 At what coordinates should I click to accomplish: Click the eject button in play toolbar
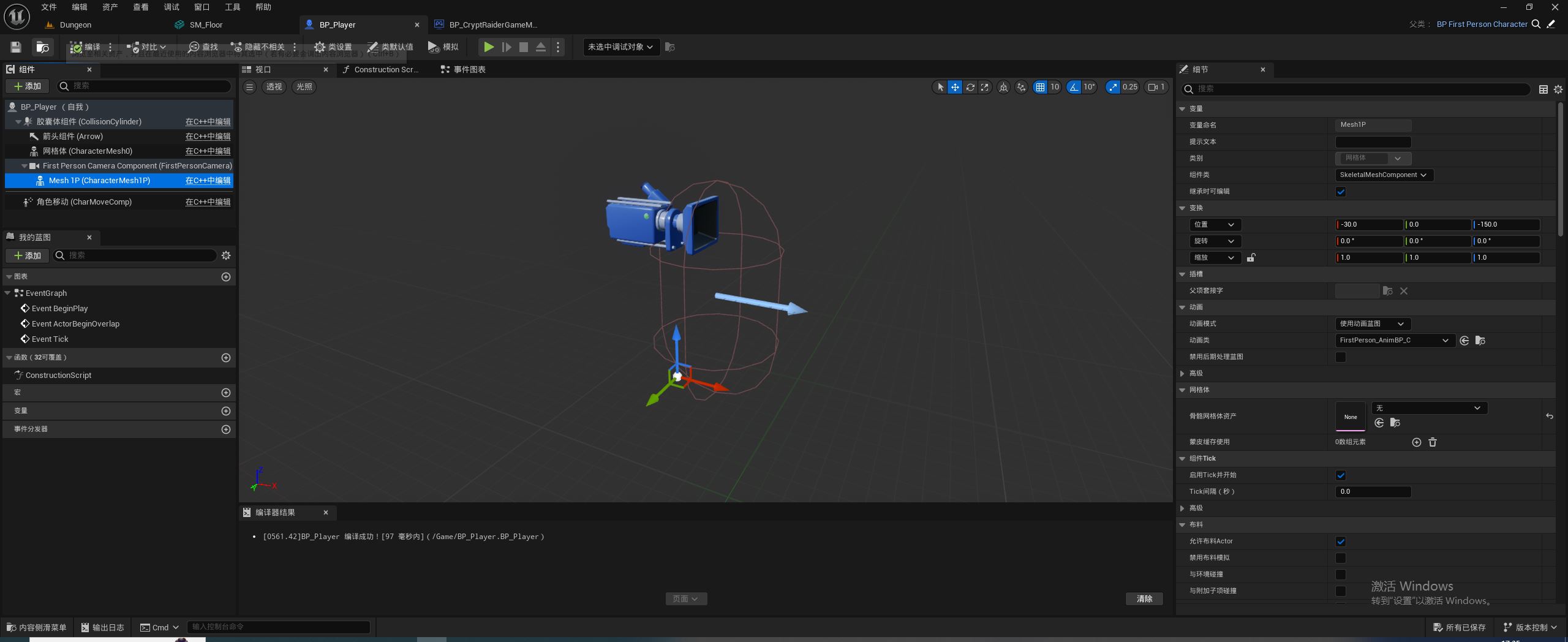pyautogui.click(x=541, y=47)
